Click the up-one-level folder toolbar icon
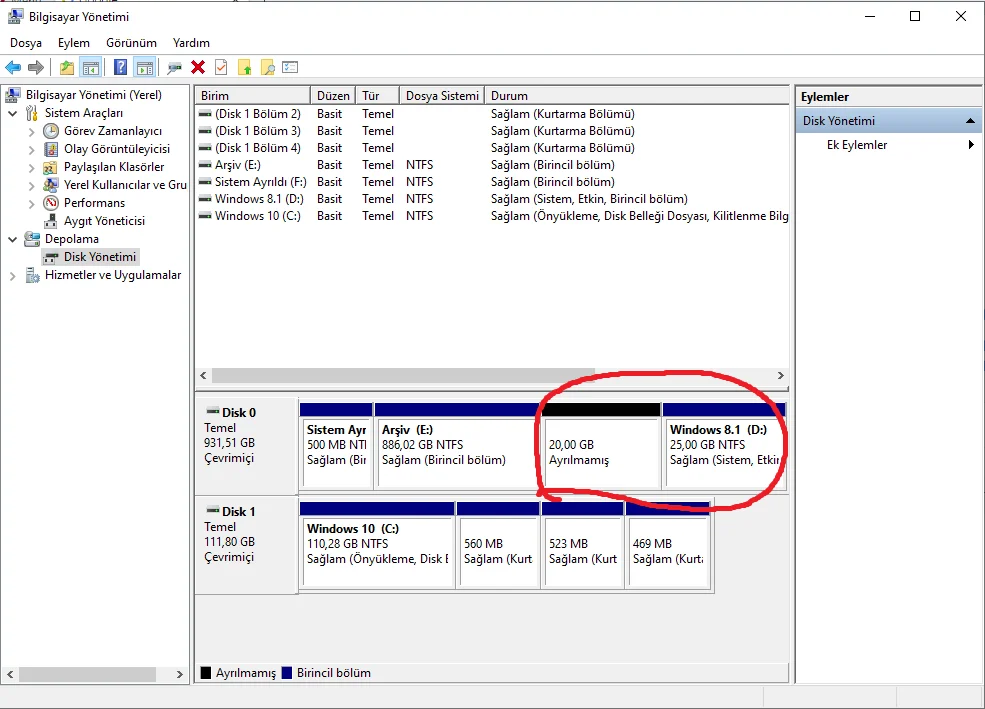 coord(66,67)
